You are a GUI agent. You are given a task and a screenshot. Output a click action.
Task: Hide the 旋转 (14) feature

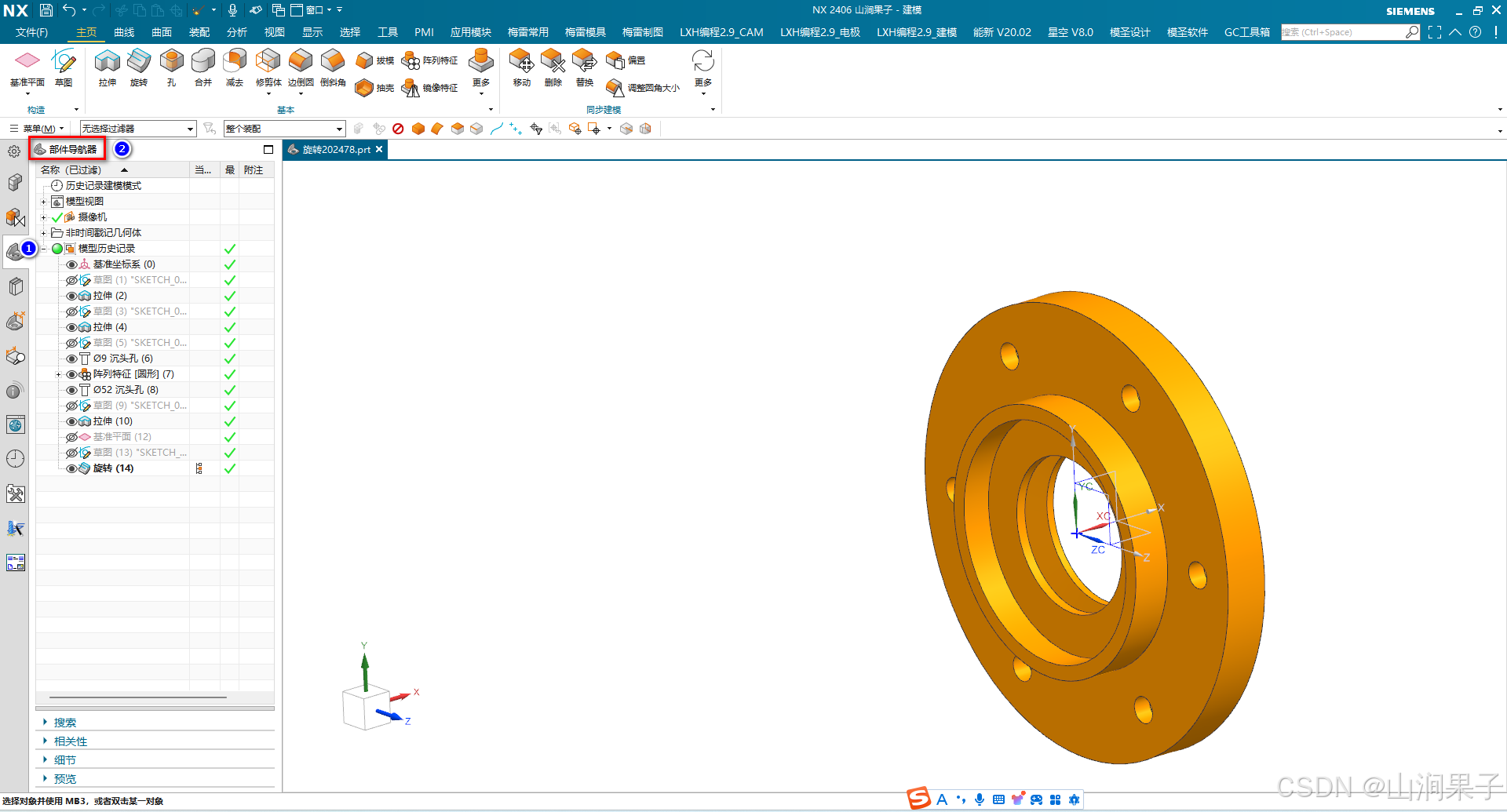click(x=71, y=468)
